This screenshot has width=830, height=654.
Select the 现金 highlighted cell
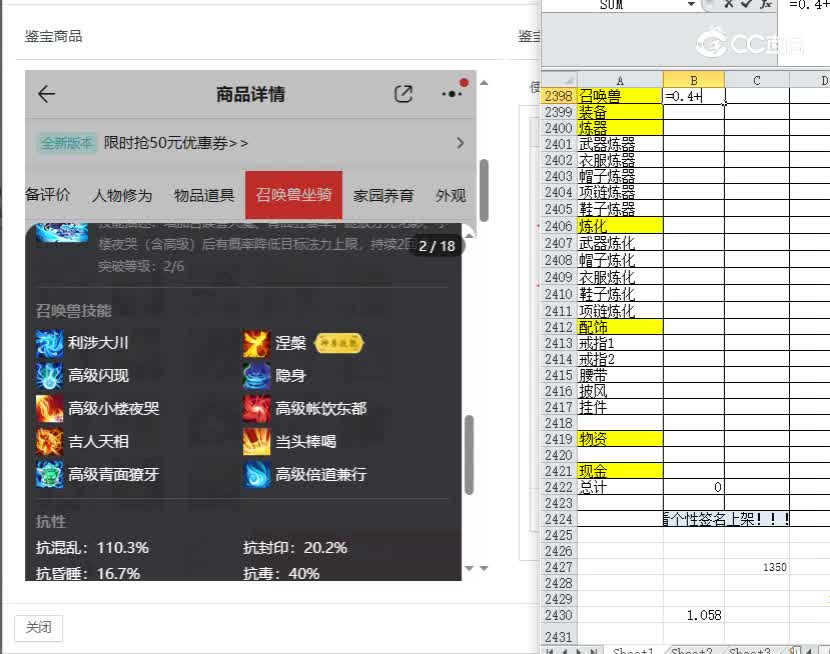tap(620, 471)
